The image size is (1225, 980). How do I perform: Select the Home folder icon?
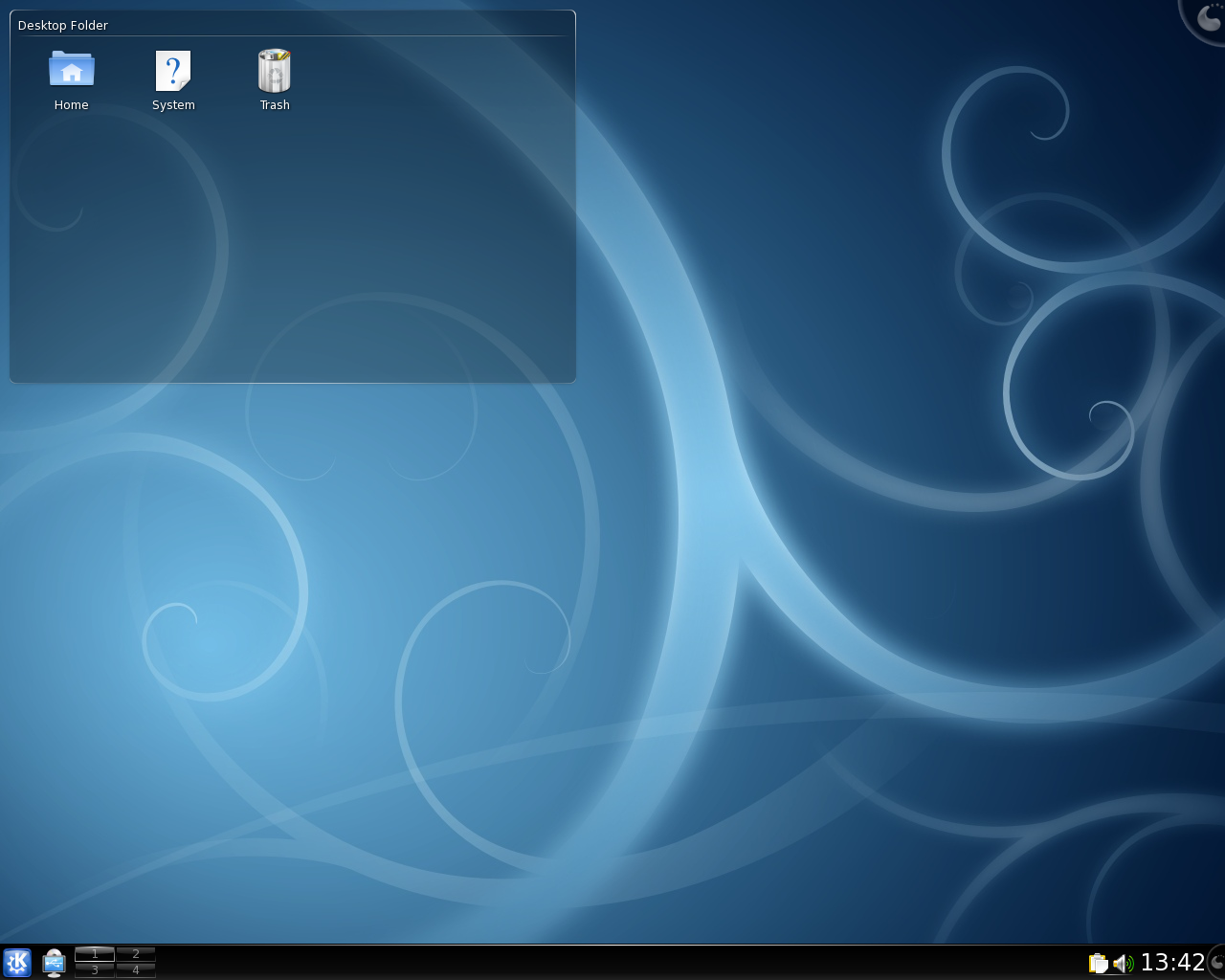pos(72,70)
